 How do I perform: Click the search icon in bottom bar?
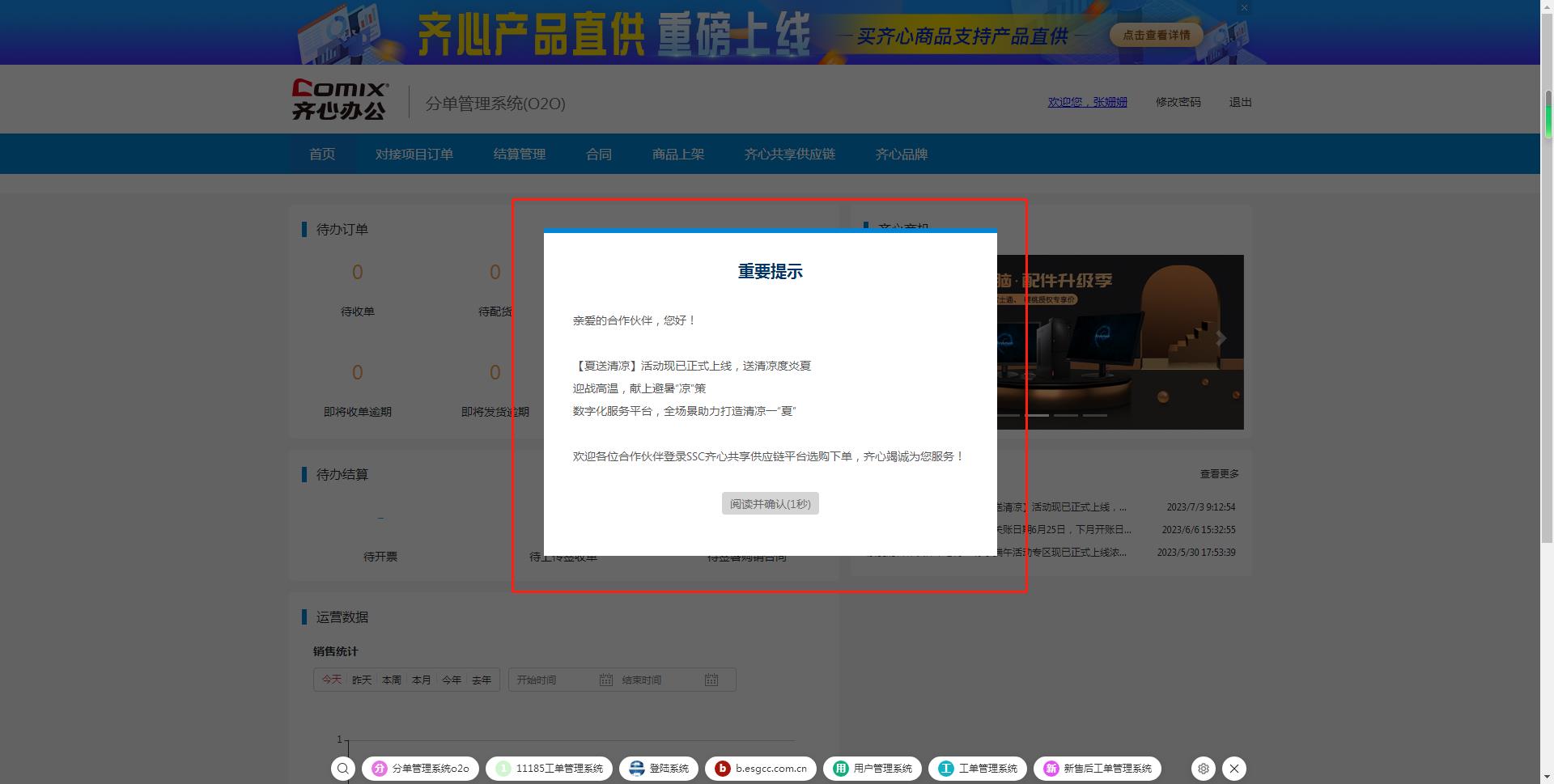click(343, 769)
